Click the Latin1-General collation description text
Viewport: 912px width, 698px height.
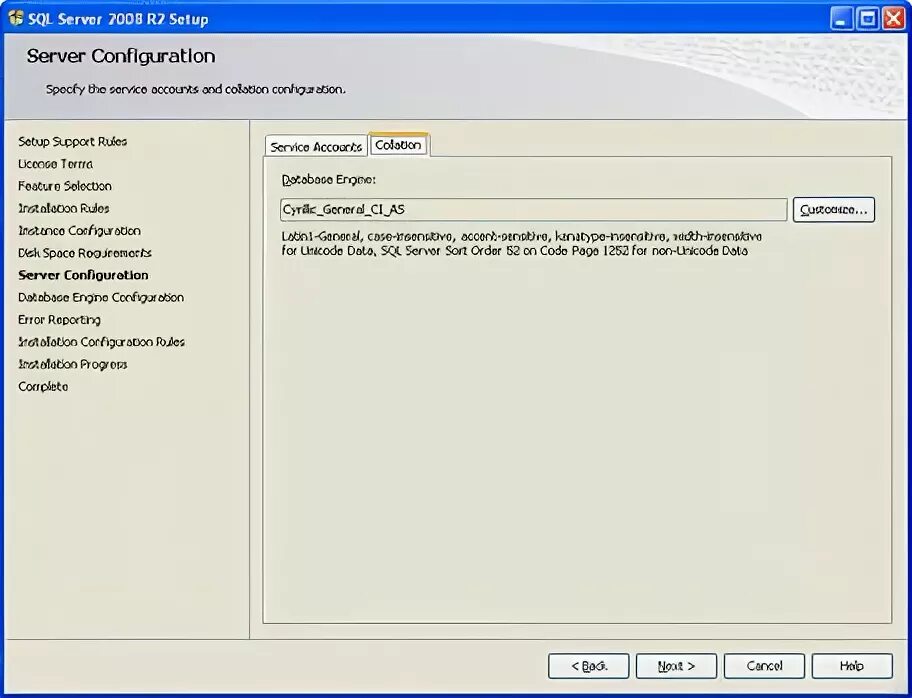(522, 244)
